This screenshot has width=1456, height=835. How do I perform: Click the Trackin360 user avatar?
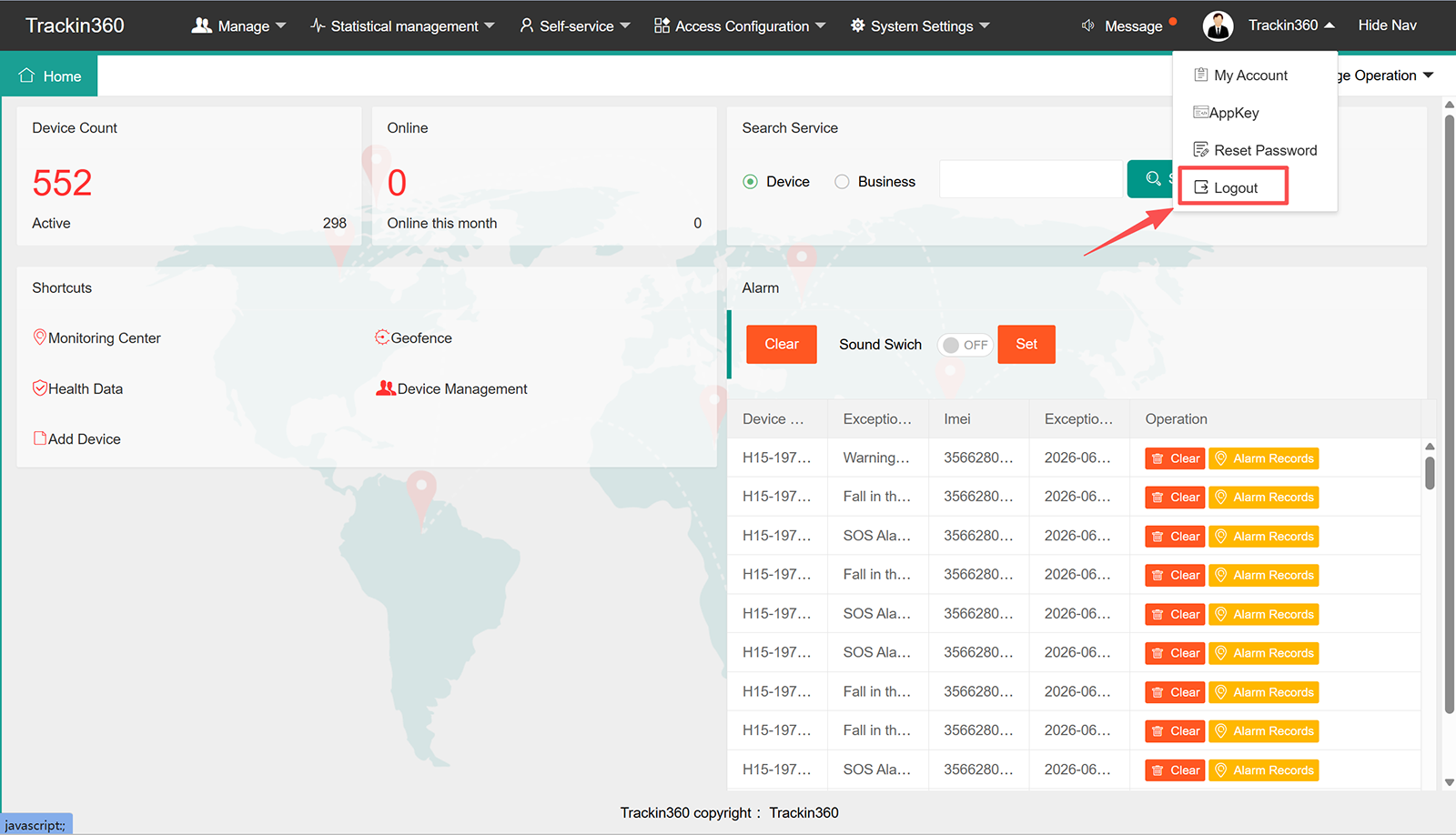[x=1218, y=25]
